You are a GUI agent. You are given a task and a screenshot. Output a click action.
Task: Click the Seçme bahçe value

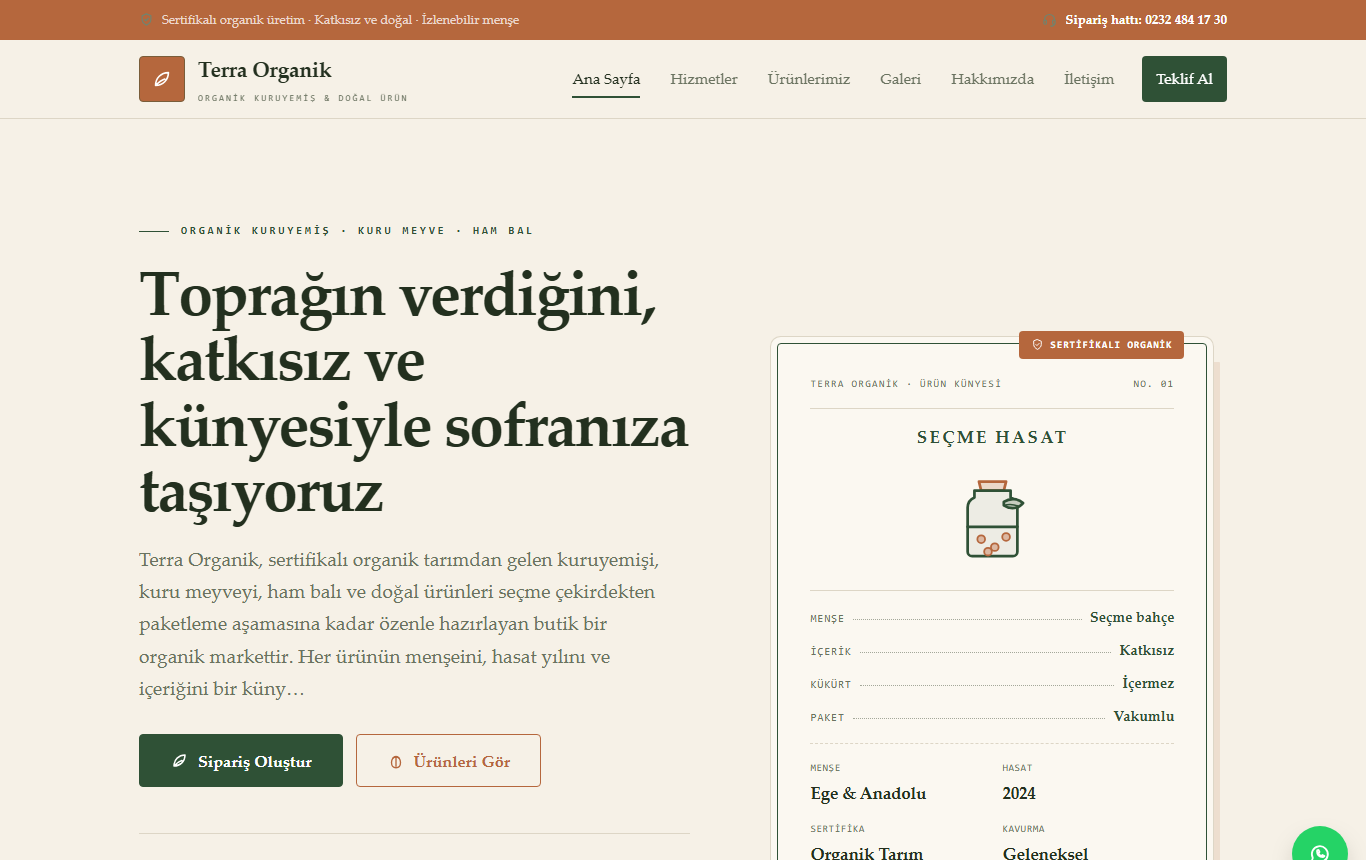(x=1132, y=617)
